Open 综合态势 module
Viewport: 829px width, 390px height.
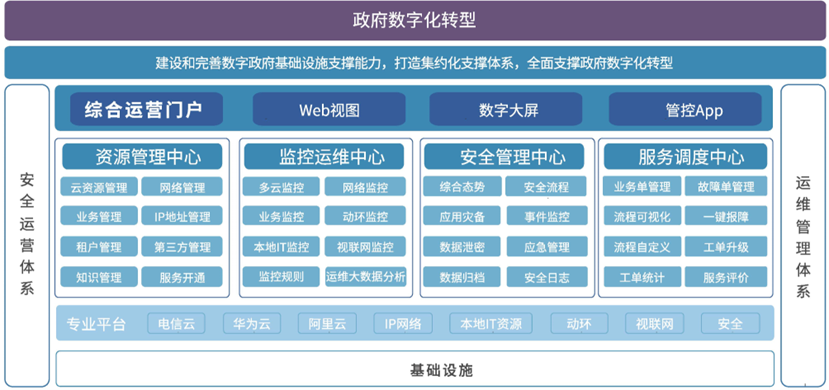click(462, 187)
